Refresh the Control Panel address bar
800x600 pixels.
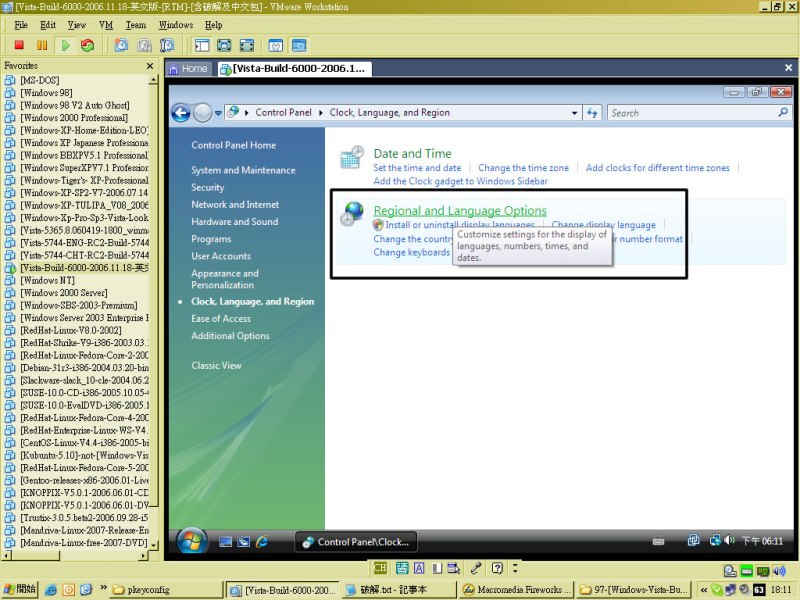tap(592, 113)
